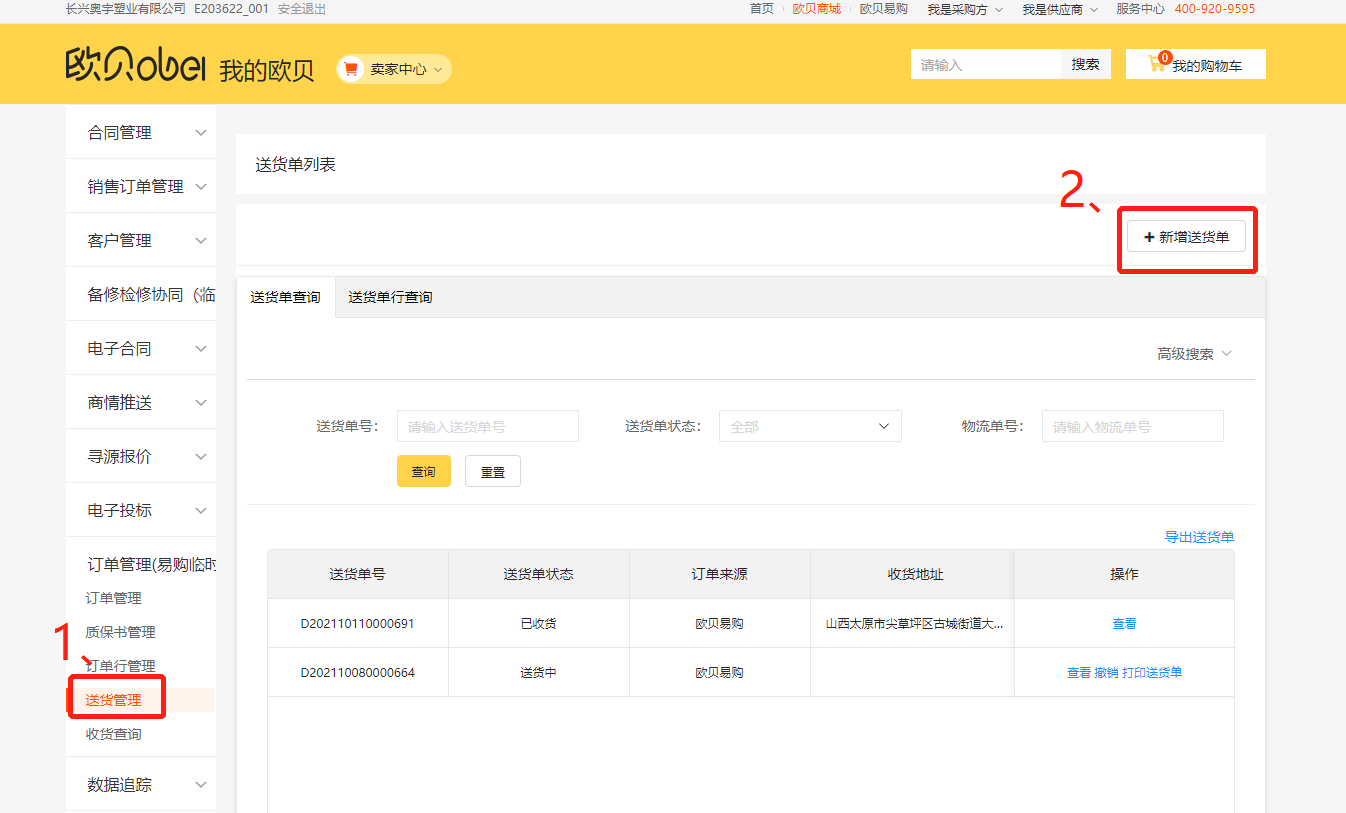Expand 高级搜索 options
Viewport: 1346px width, 813px height.
[x=1194, y=353]
